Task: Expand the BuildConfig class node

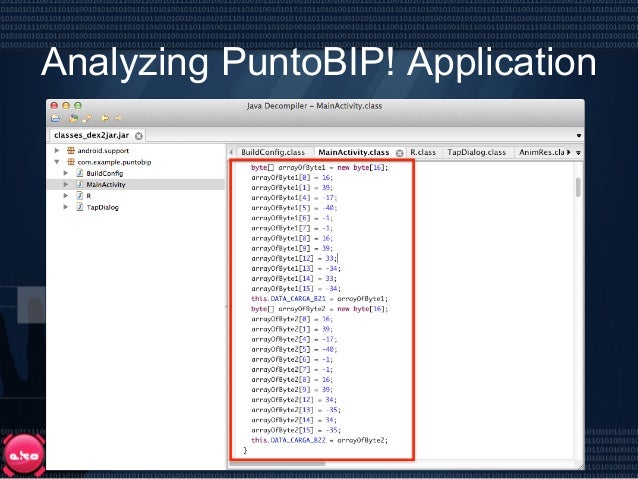Action: pyautogui.click(x=66, y=173)
